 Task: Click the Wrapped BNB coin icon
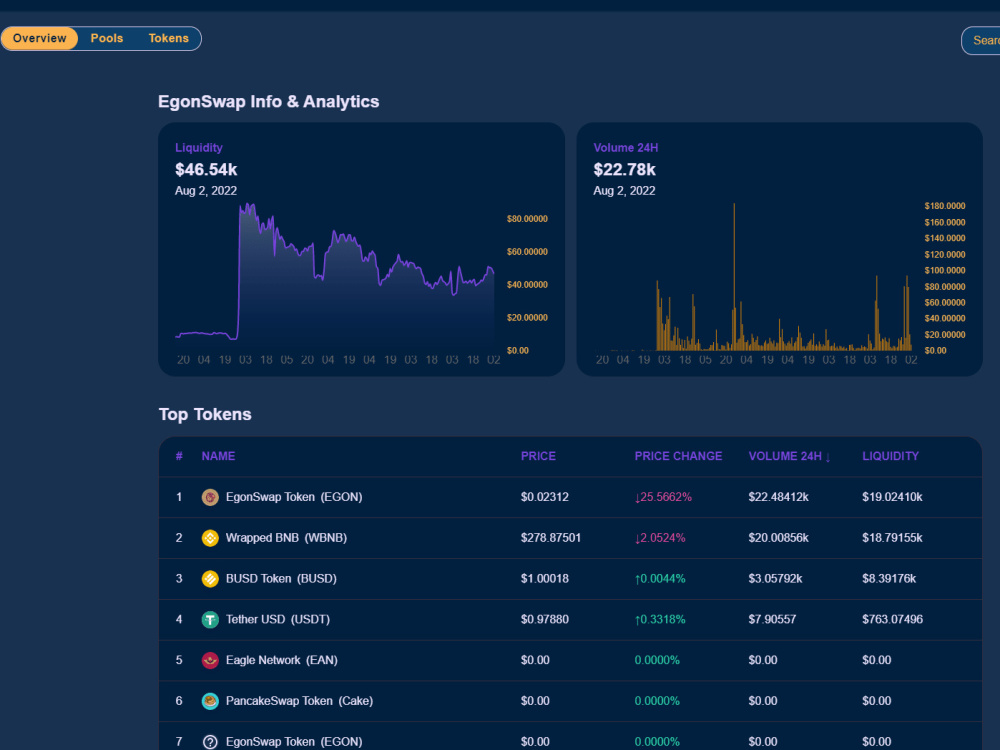pos(210,538)
